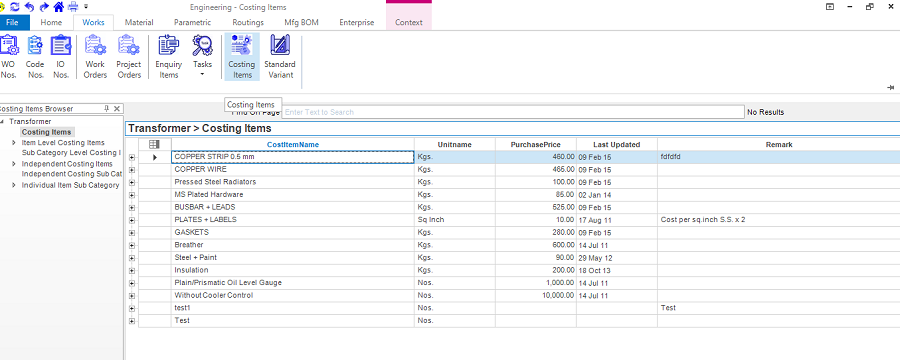The image size is (900, 360).
Task: Switch to the Context ribbon tab
Action: point(409,23)
